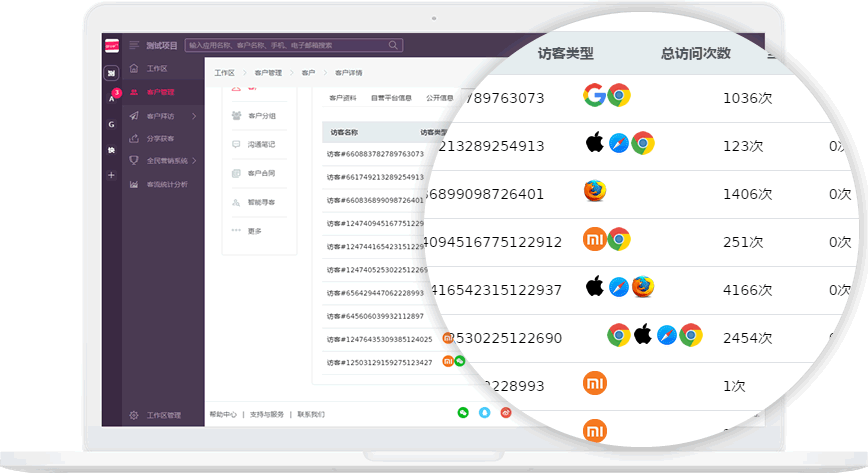The width and height of the screenshot is (868, 473).
Task: Select 客户管理 in the left sidebar
Action: coord(160,92)
